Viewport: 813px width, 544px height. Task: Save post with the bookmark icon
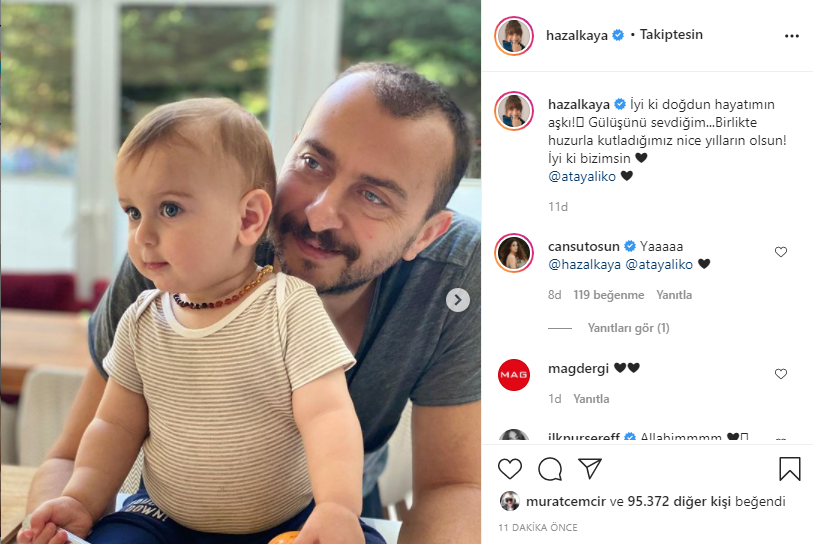(x=789, y=468)
